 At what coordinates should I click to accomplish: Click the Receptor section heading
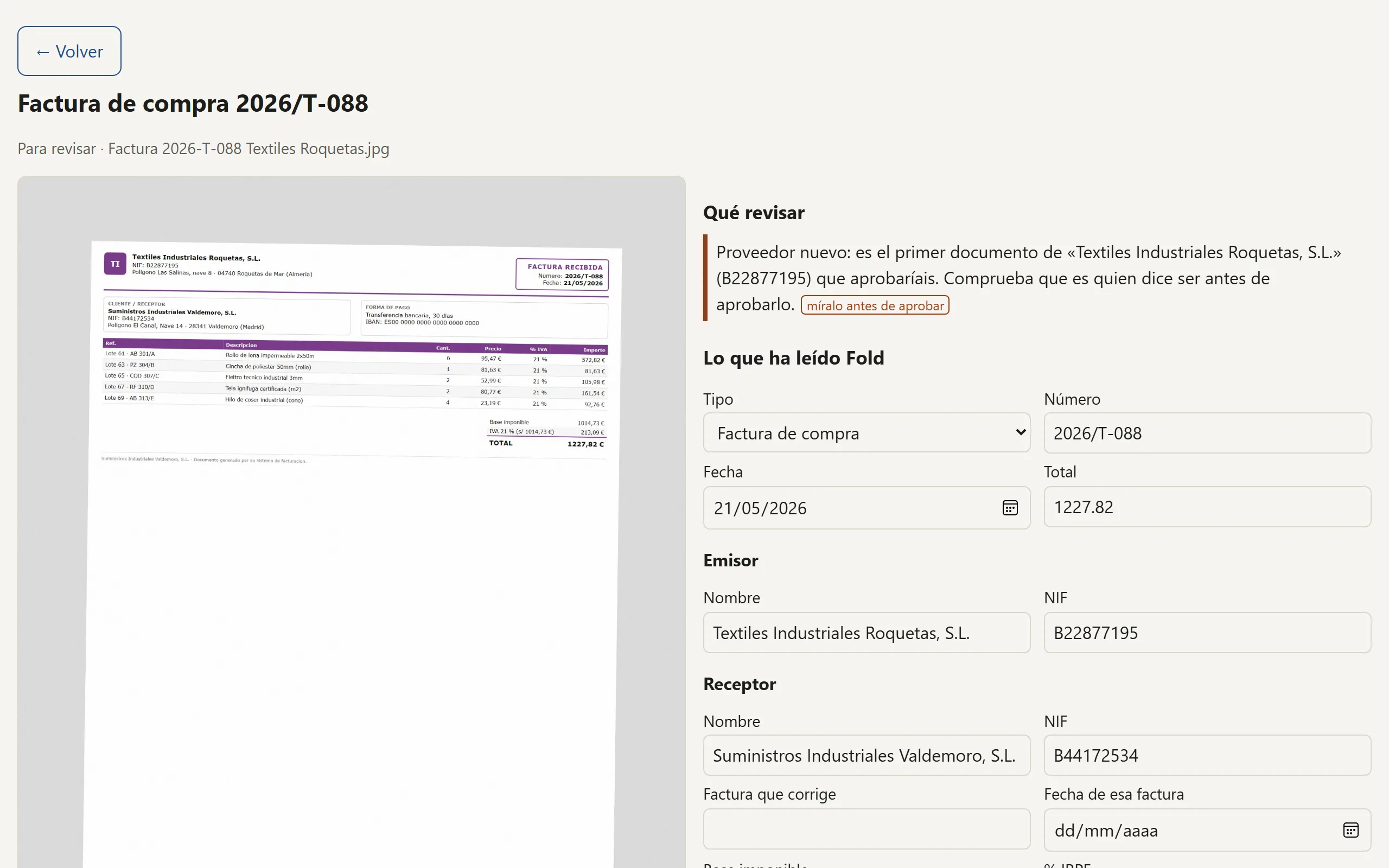coord(740,684)
